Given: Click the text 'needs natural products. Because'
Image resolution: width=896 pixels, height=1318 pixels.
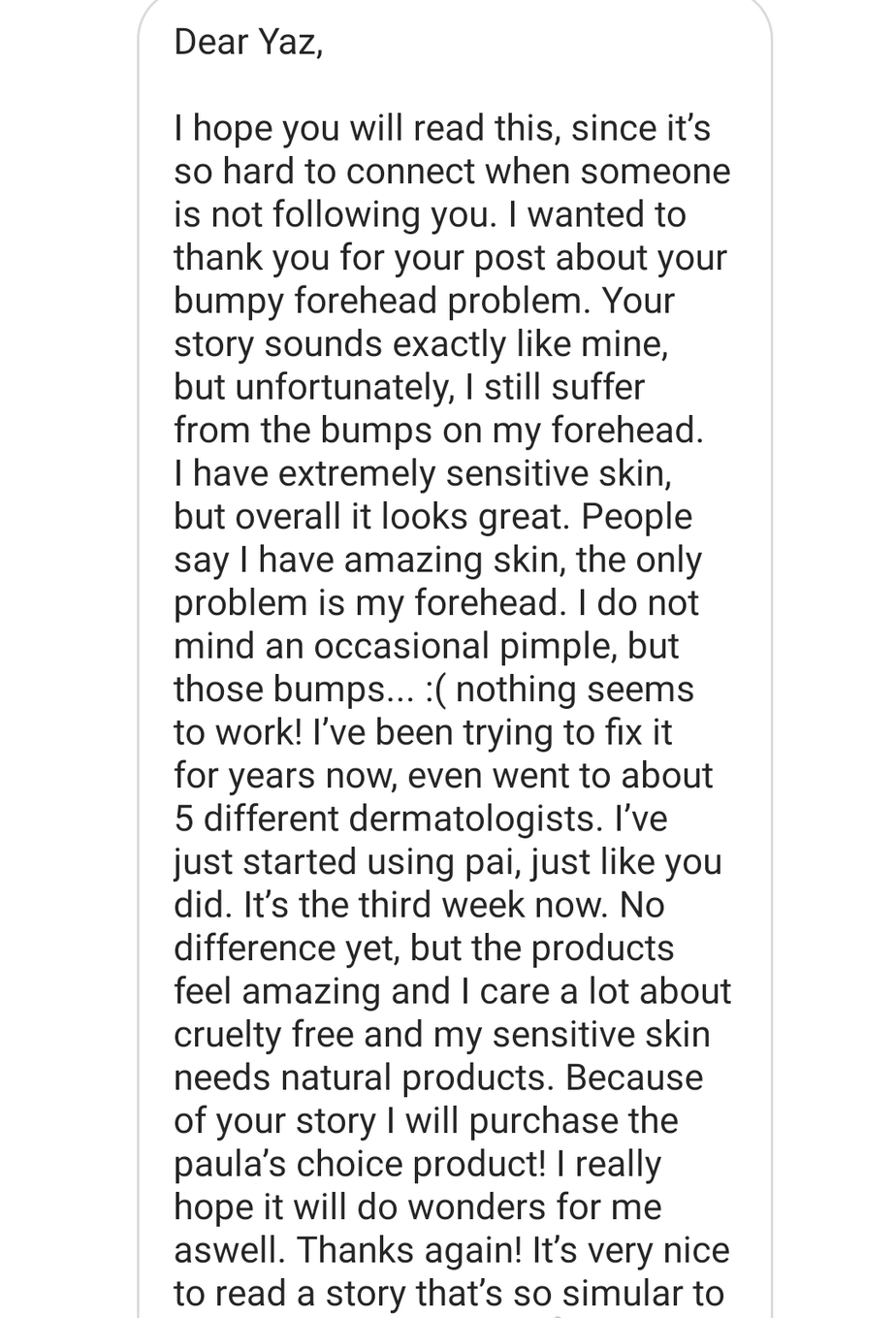Looking at the screenshot, I should (x=438, y=1077).
